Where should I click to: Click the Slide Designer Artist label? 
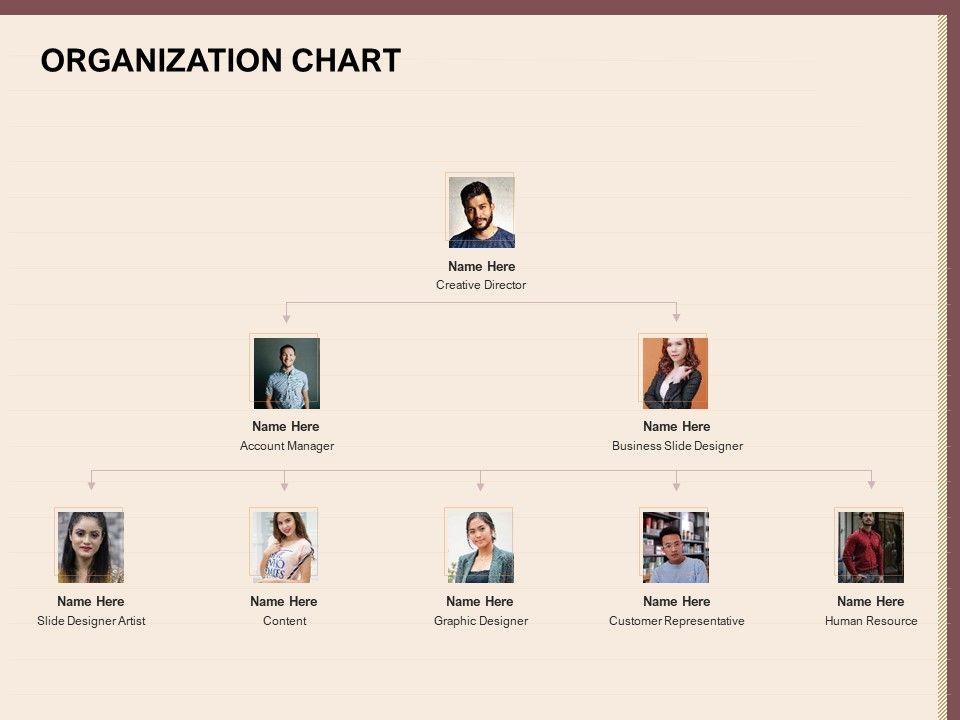point(91,621)
